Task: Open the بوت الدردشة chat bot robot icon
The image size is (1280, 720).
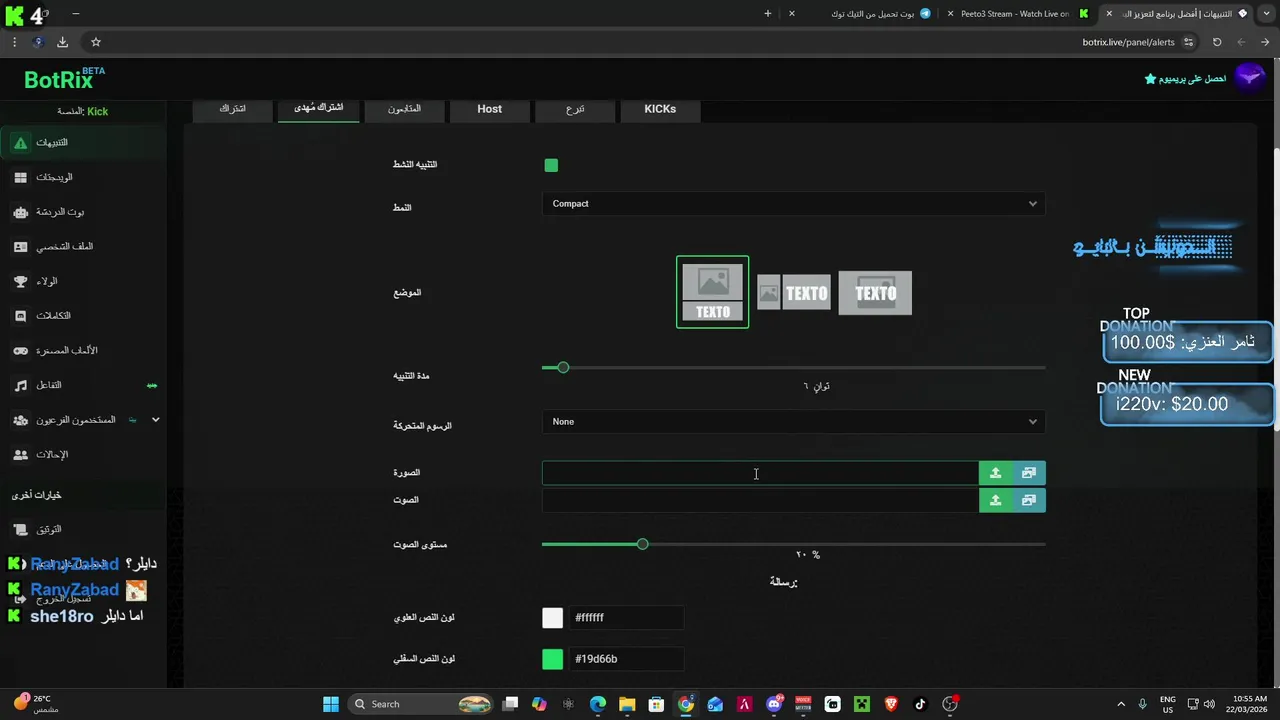Action: 20,212
